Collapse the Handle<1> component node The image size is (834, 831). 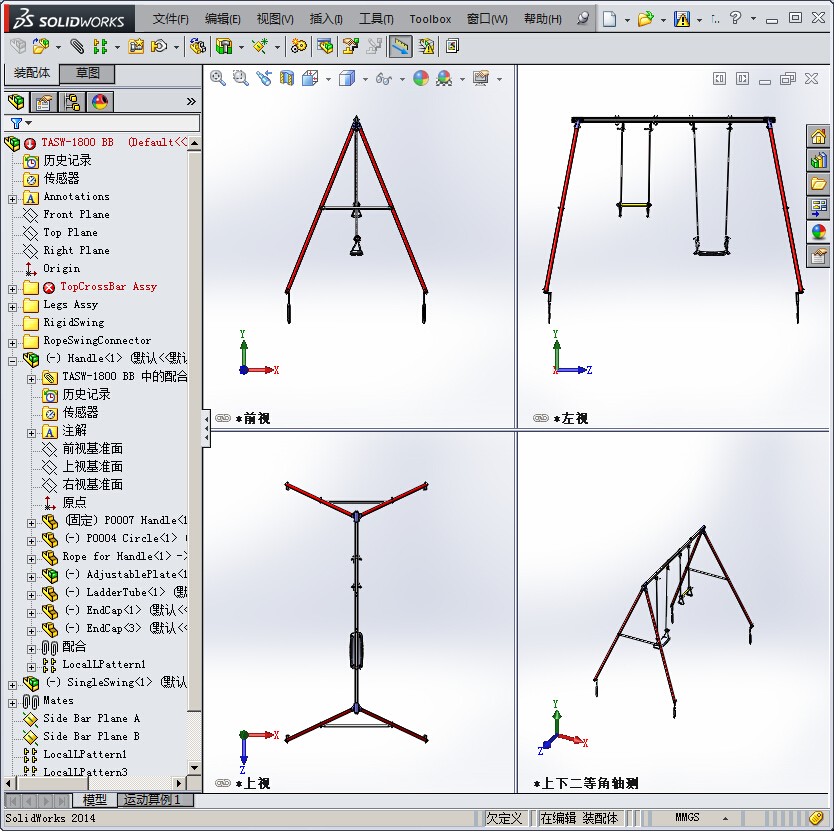coord(13,361)
